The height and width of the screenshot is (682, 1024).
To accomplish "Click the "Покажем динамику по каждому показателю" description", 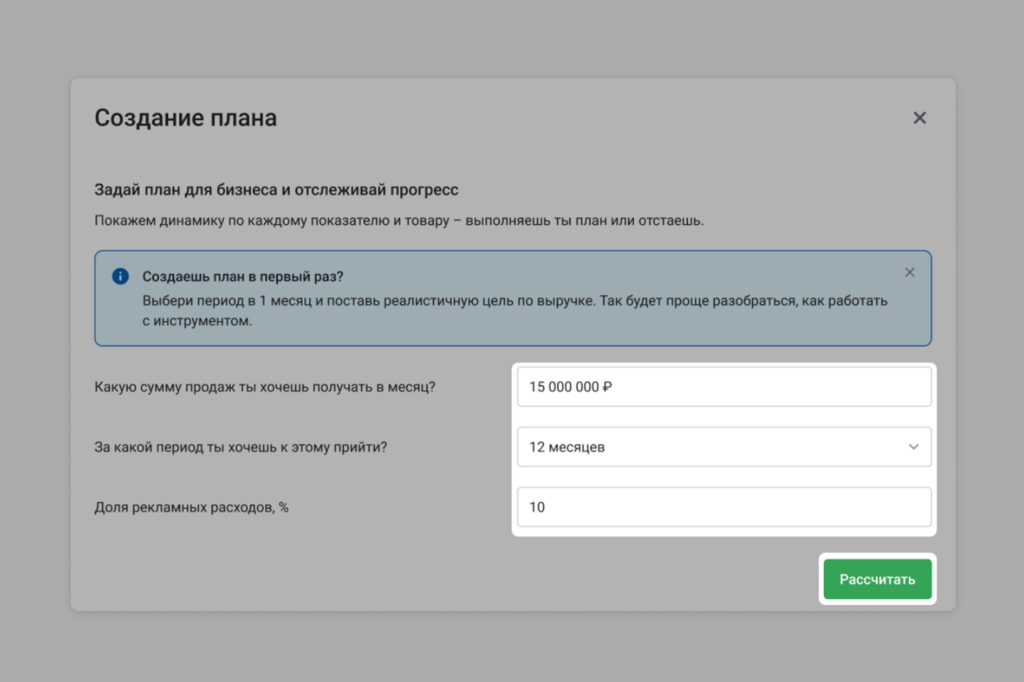I will pos(399,220).
